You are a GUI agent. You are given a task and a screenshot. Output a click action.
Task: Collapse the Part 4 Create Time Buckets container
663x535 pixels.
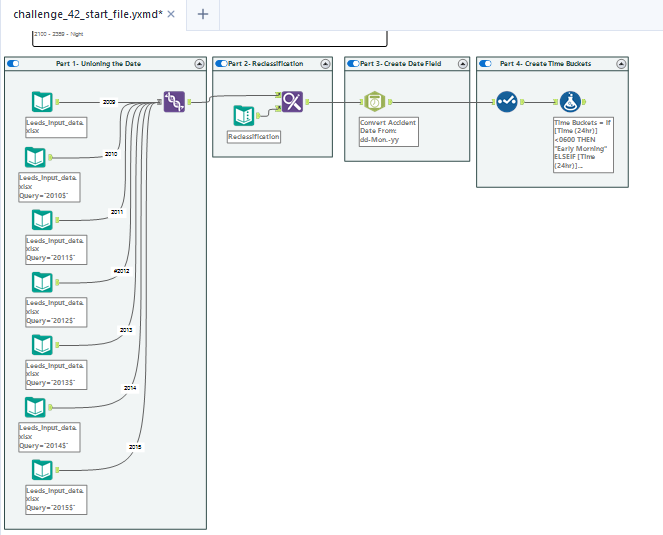click(x=621, y=64)
